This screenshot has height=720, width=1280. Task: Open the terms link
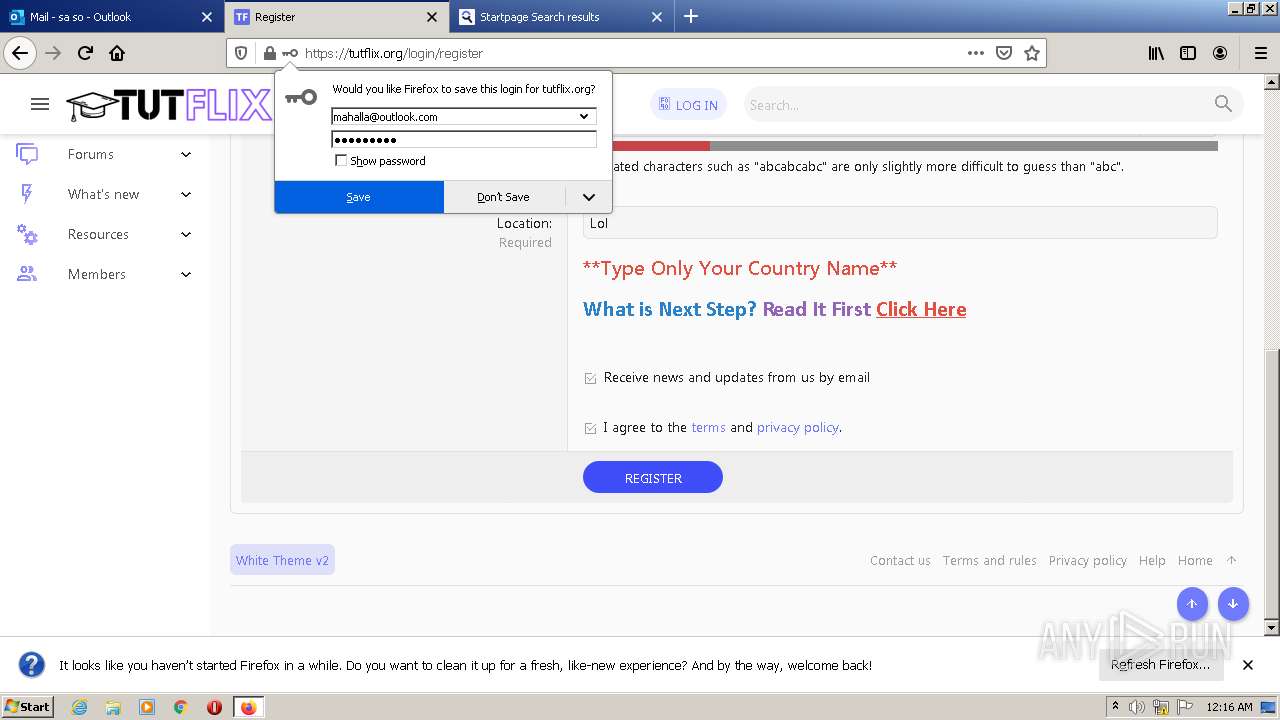pos(708,427)
